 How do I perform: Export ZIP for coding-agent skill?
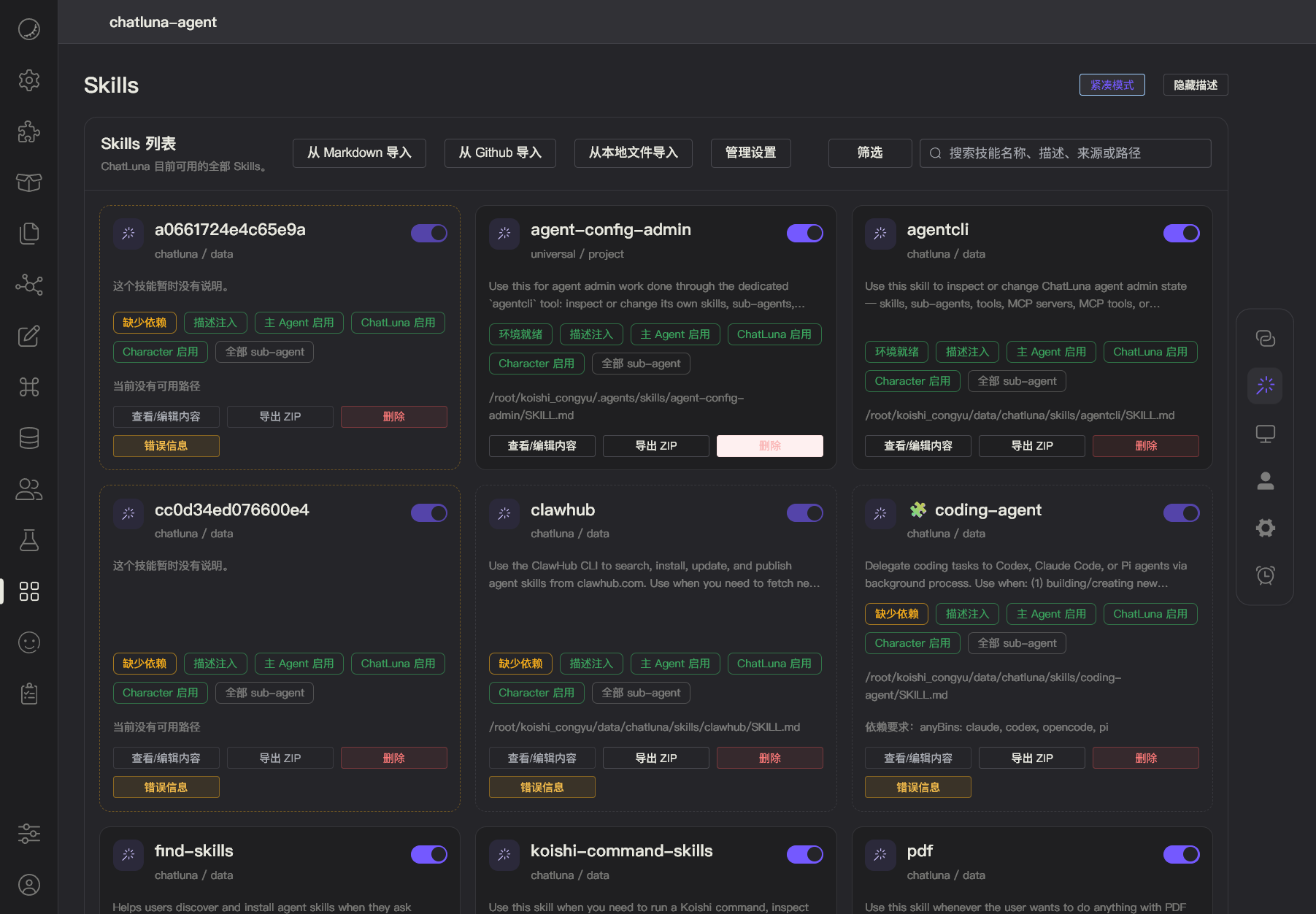pos(1032,758)
